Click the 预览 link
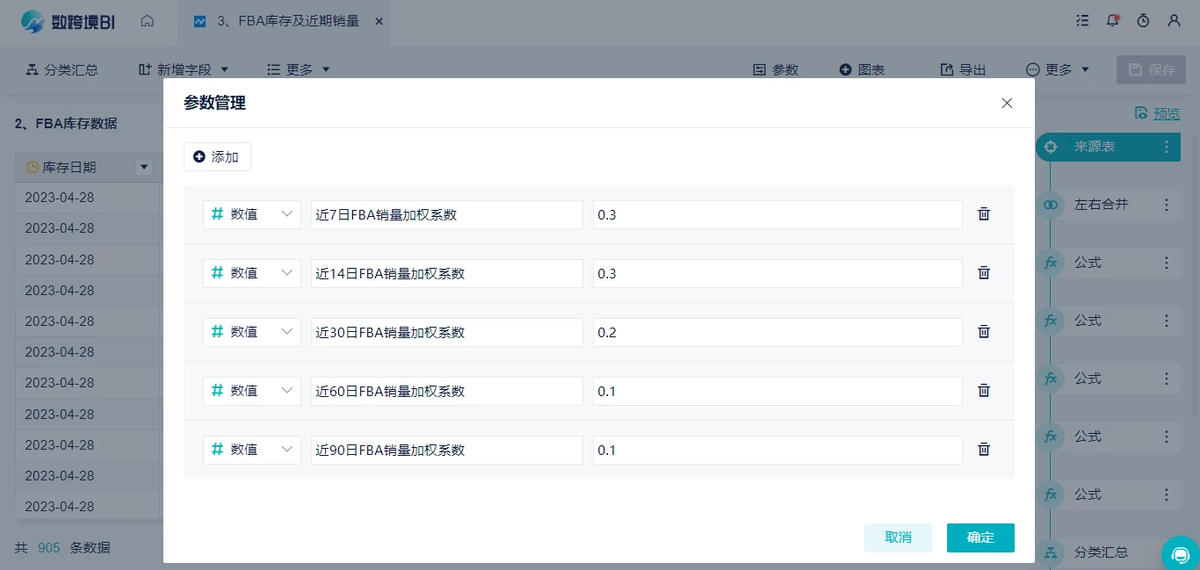Screen dimensions: 1200x570 click(x=1158, y=113)
